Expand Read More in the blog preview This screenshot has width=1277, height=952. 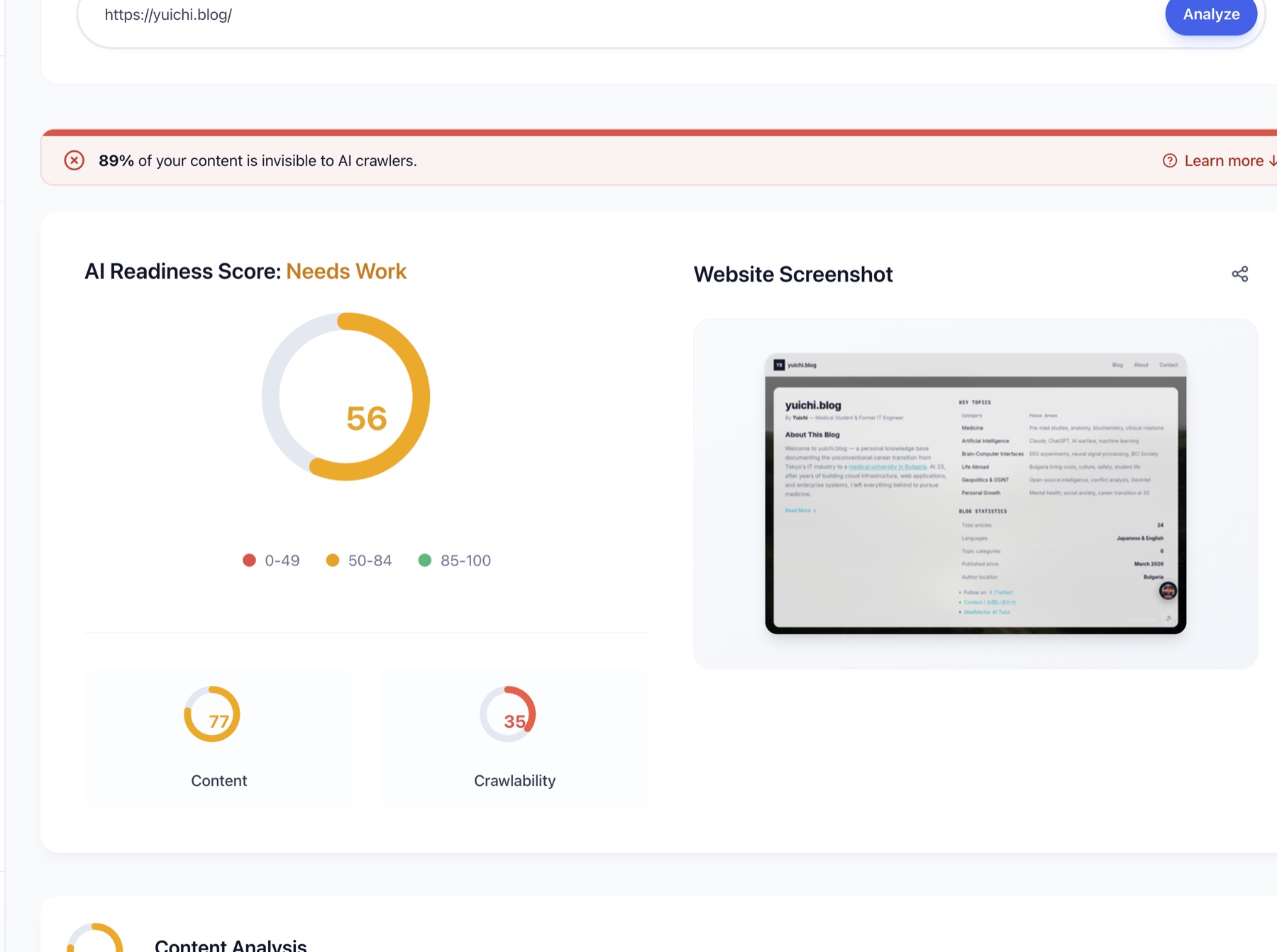(x=797, y=510)
